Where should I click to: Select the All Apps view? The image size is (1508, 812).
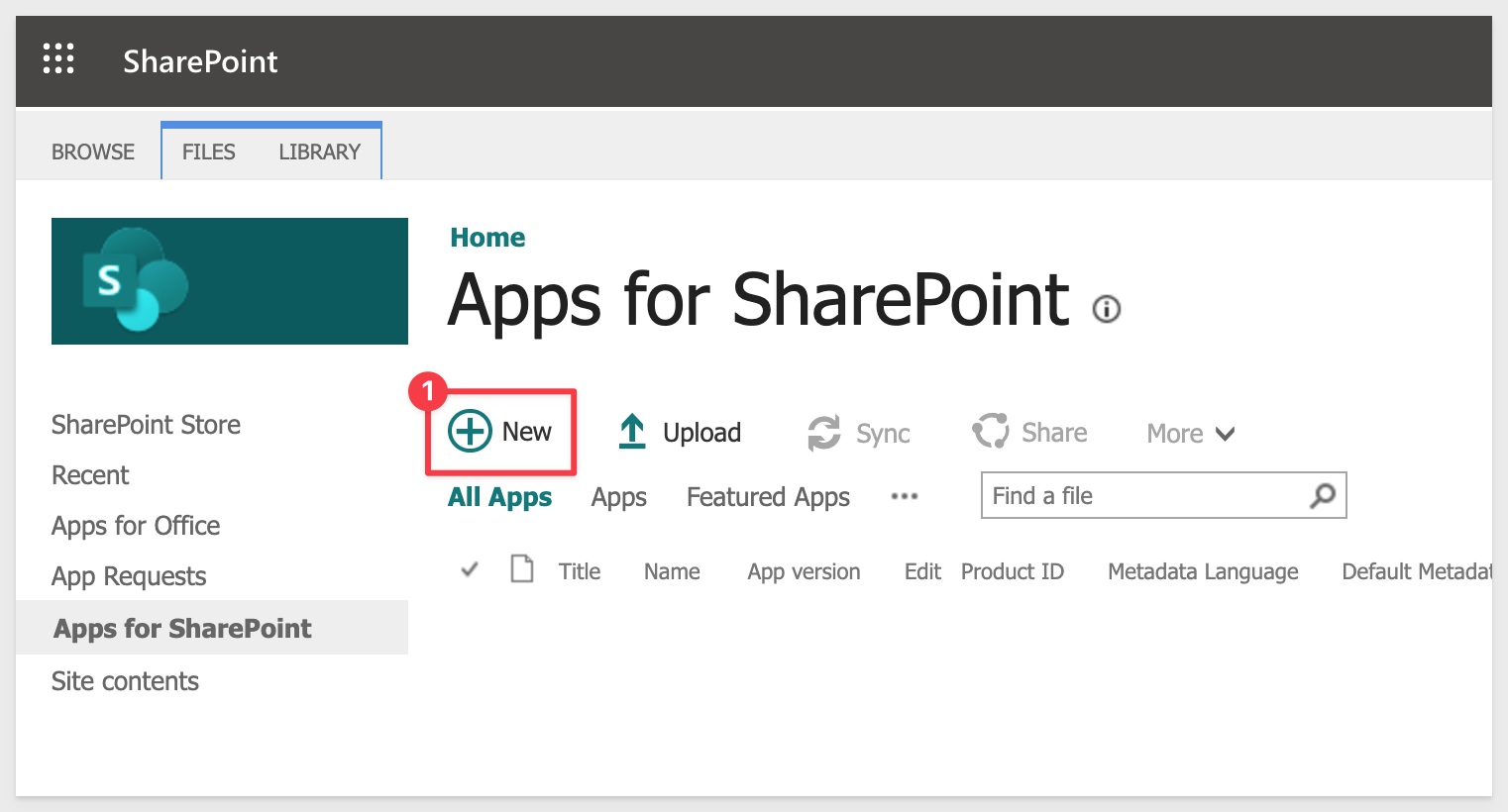[x=500, y=497]
